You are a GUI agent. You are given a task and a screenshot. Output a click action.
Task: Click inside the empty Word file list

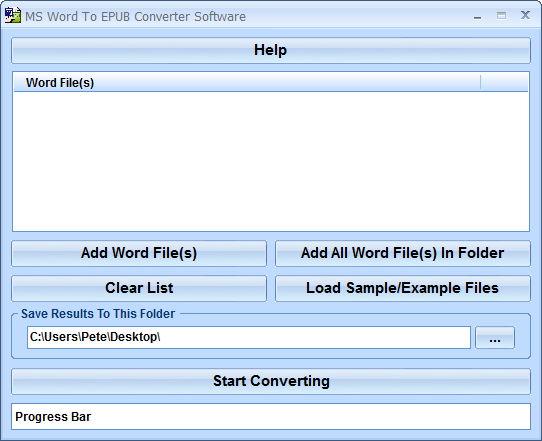[x=271, y=161]
